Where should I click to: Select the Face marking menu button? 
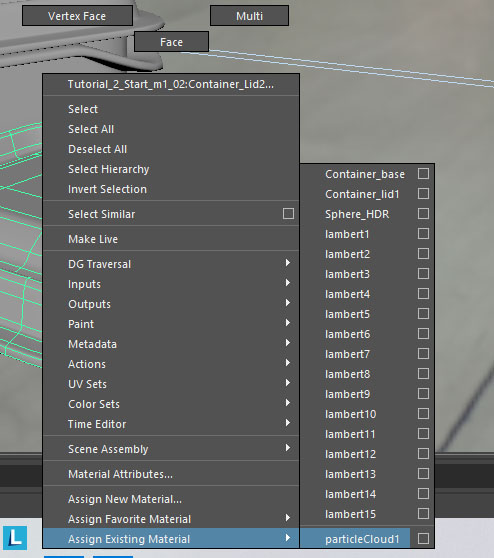[x=171, y=42]
